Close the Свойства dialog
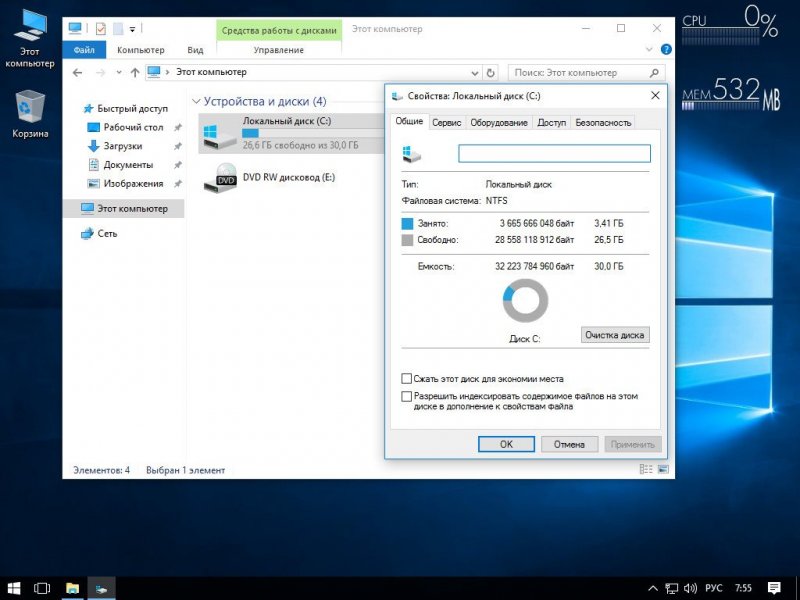Image resolution: width=800 pixels, height=600 pixels. click(656, 95)
